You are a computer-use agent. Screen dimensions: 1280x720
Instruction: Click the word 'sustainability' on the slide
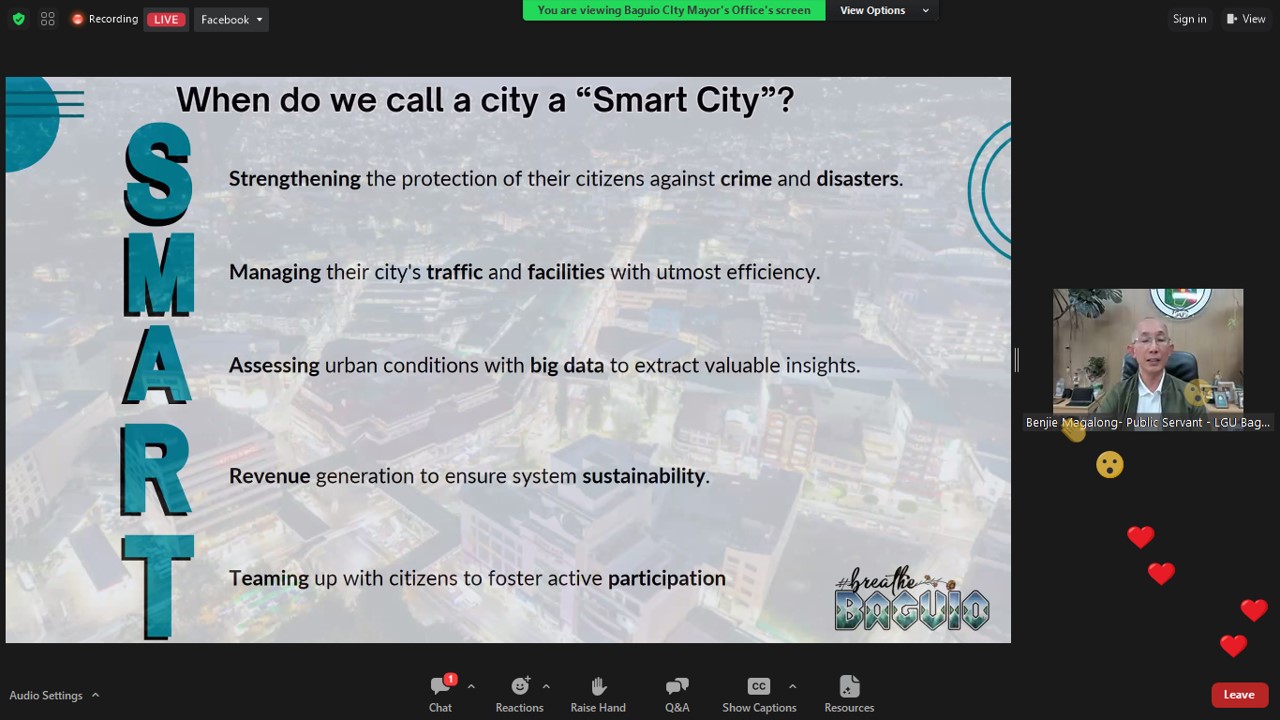pos(644,476)
